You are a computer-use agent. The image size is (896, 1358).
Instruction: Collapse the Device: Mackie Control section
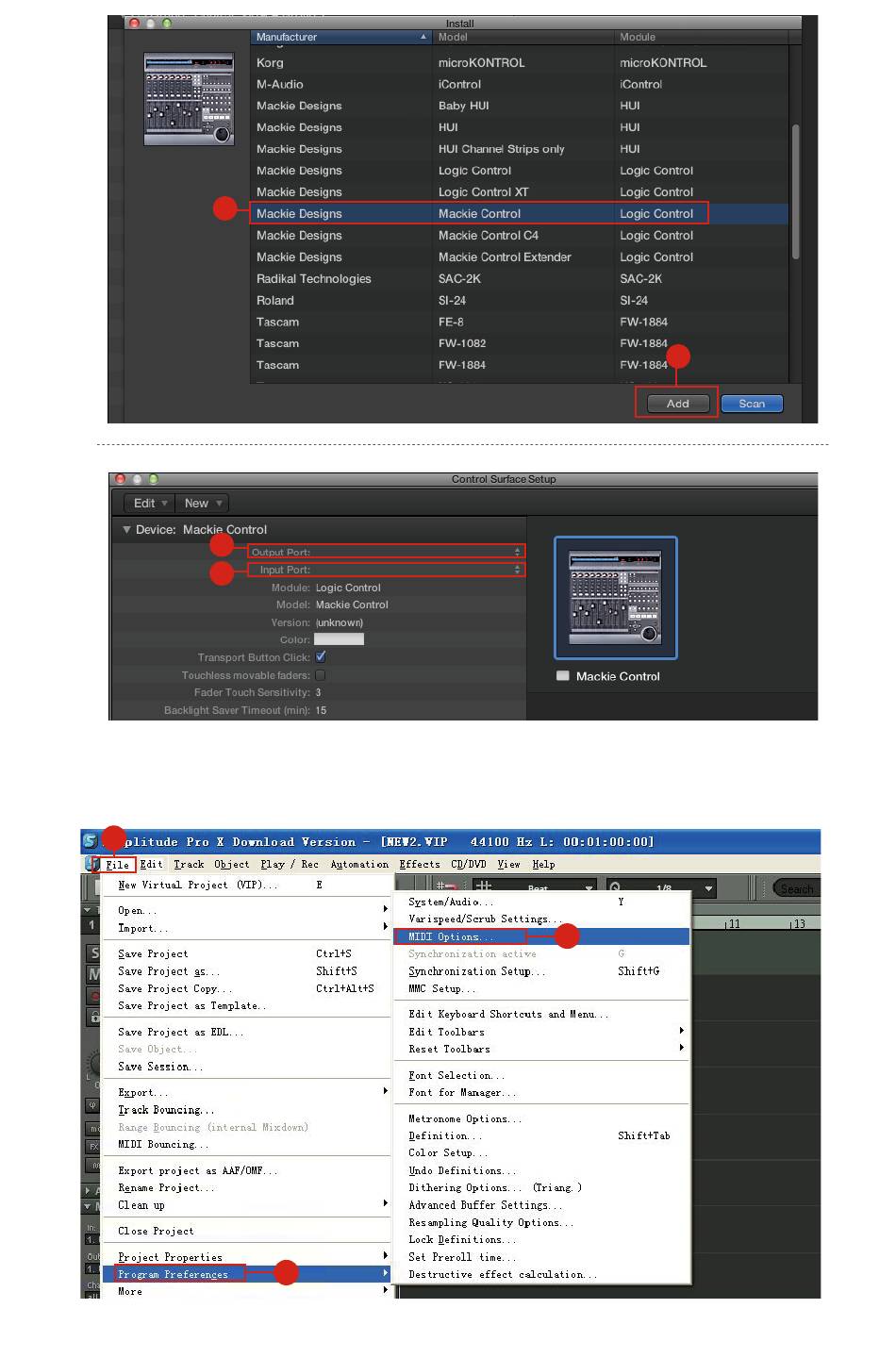point(126,530)
